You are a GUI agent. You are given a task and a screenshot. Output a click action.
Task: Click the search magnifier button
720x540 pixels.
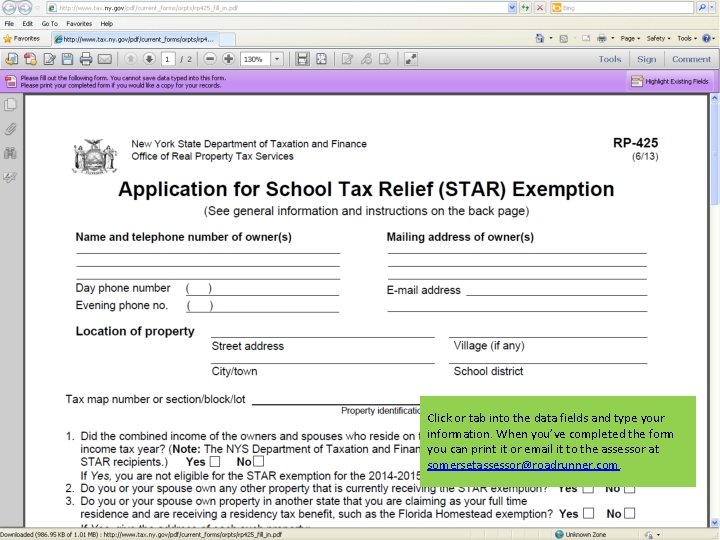tap(702, 7)
